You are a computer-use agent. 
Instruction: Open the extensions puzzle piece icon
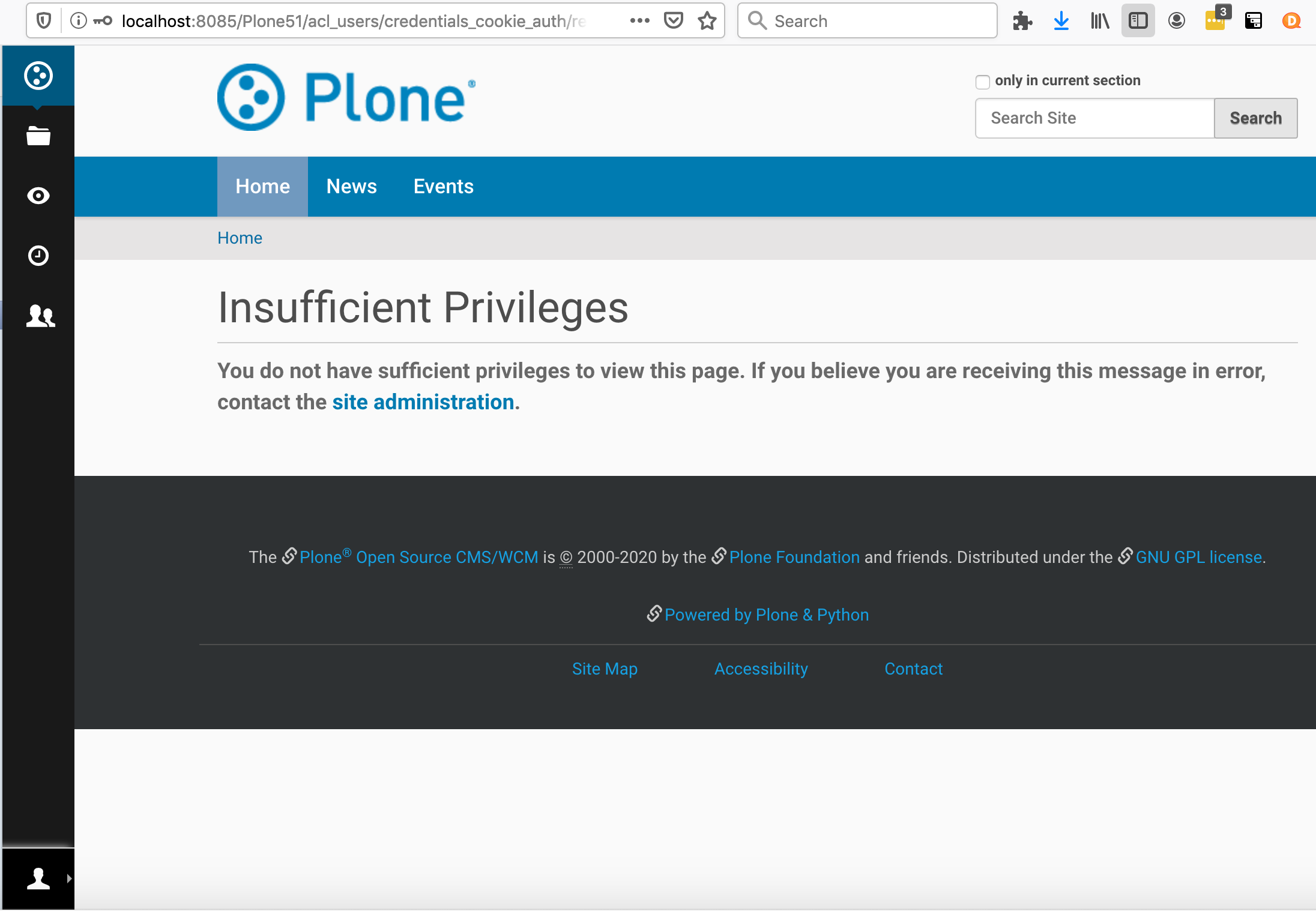click(x=1022, y=21)
